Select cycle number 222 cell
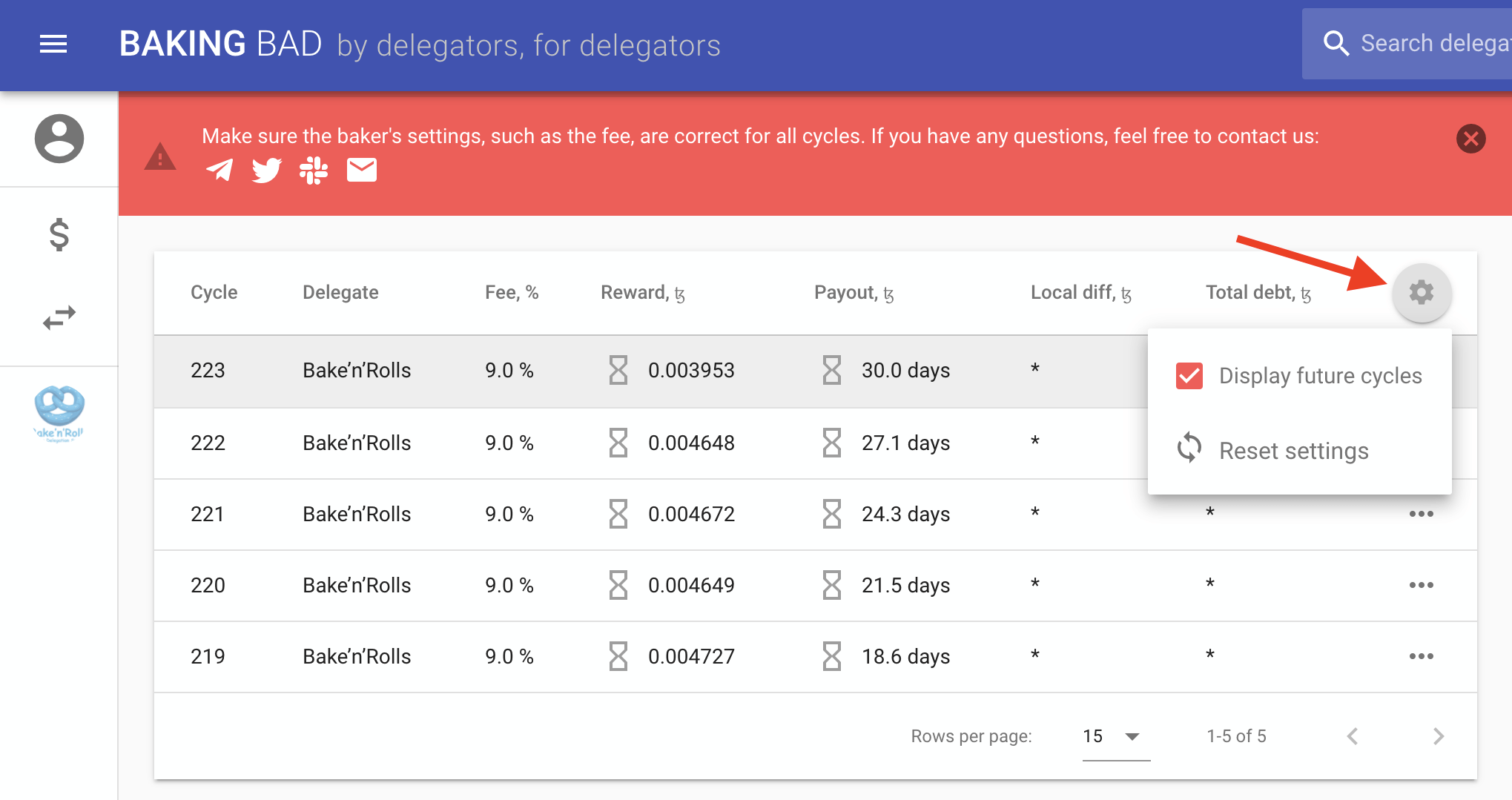Viewport: 1512px width, 800px height. [208, 443]
